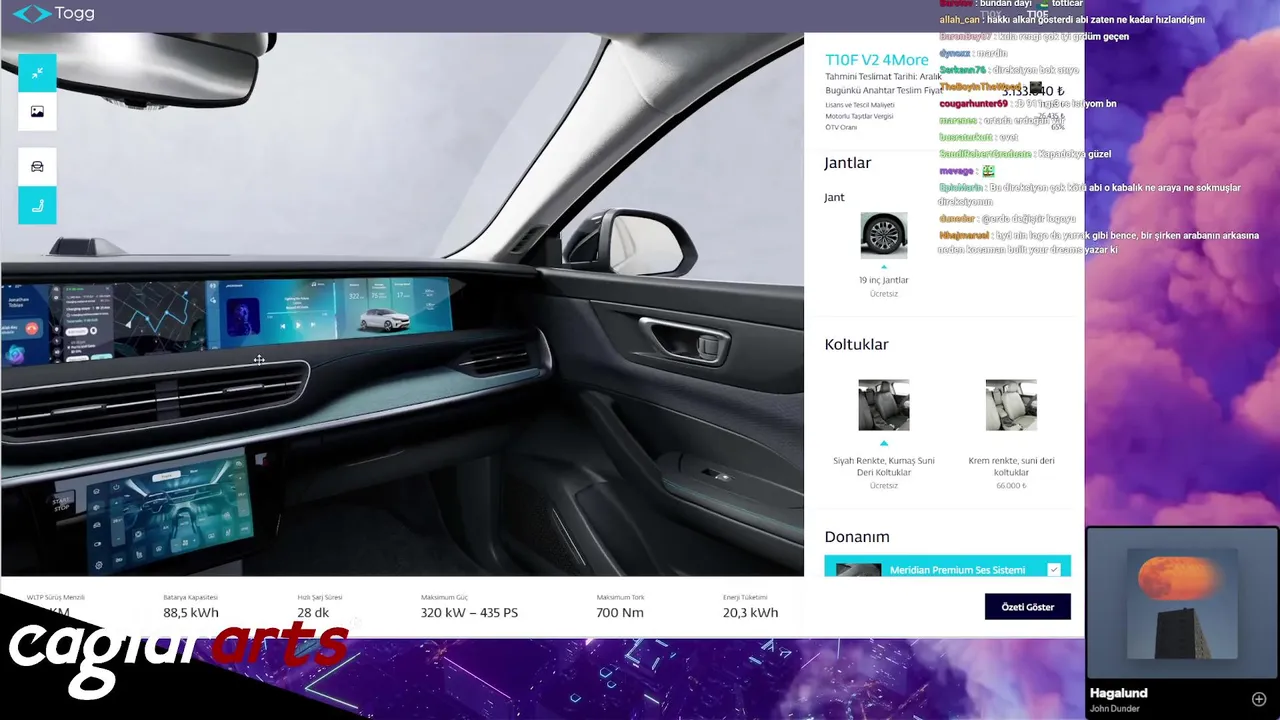The height and width of the screenshot is (720, 1280).
Task: Click the Donanım section heading
Action: 856,537
